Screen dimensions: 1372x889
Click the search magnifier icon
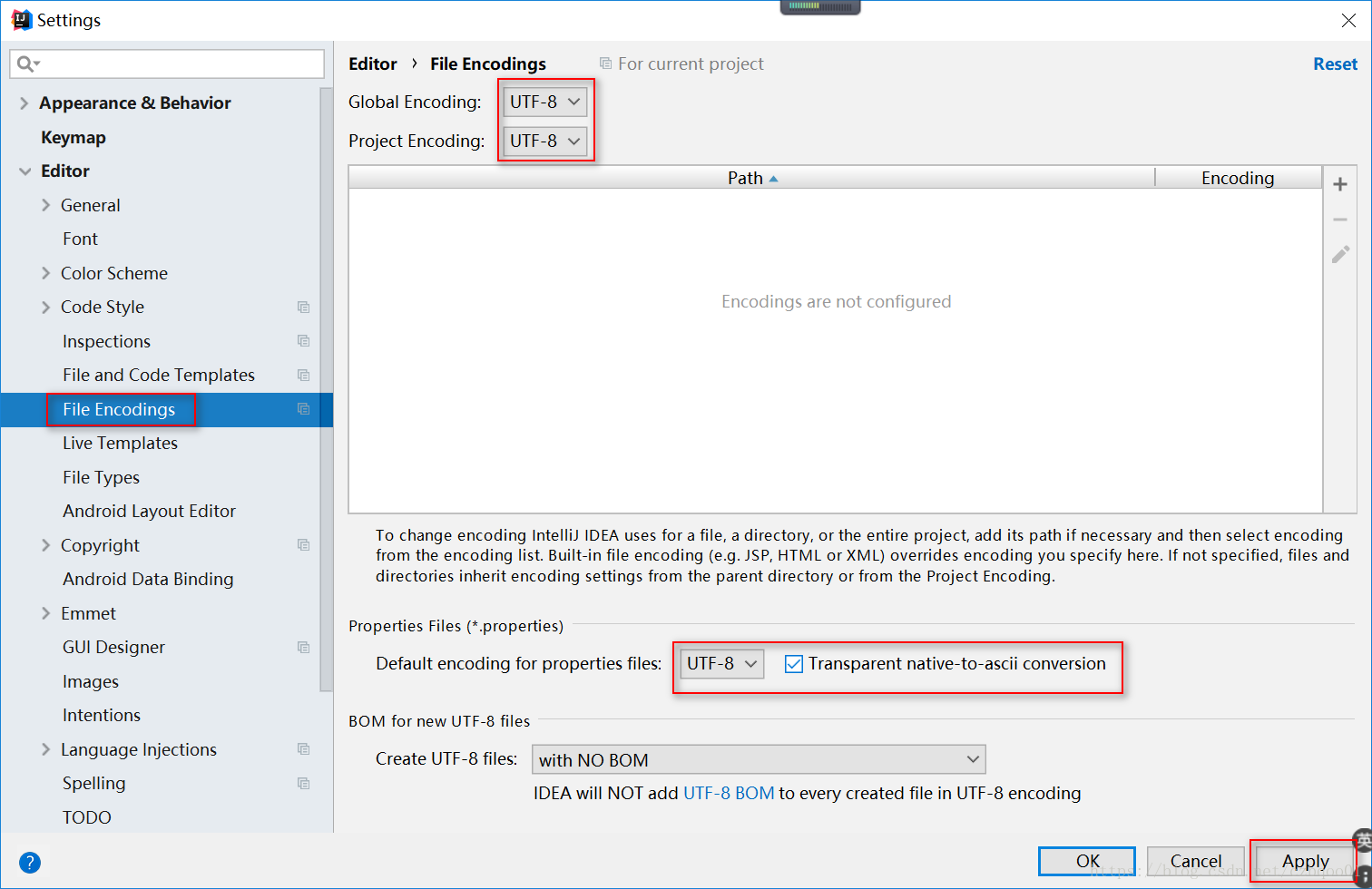27,63
